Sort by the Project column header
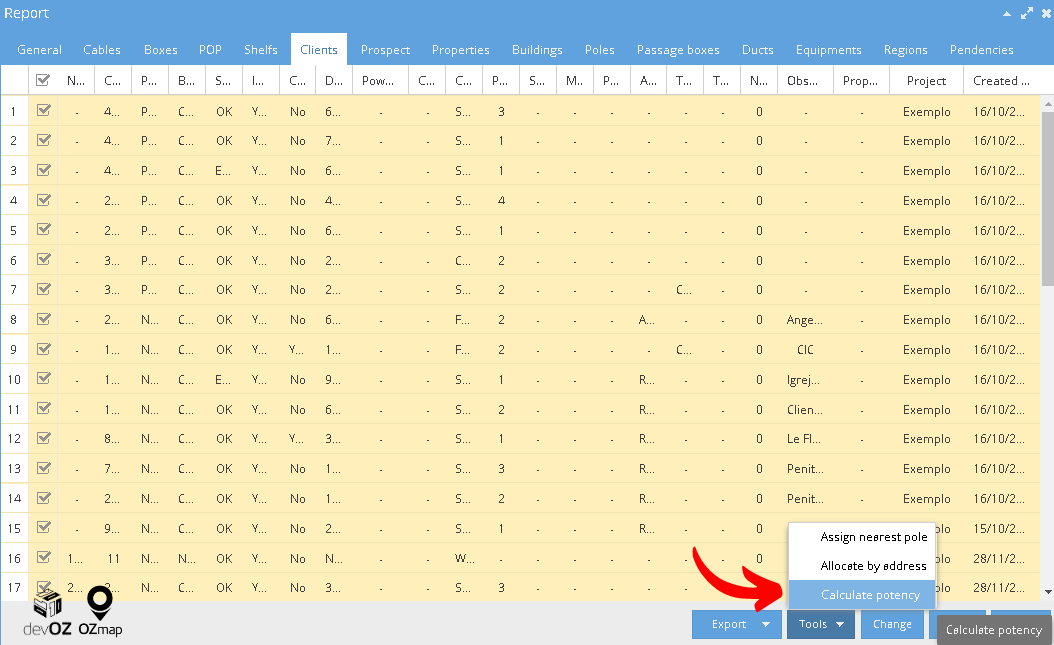Viewport: 1054px width, 645px height. pos(926,81)
